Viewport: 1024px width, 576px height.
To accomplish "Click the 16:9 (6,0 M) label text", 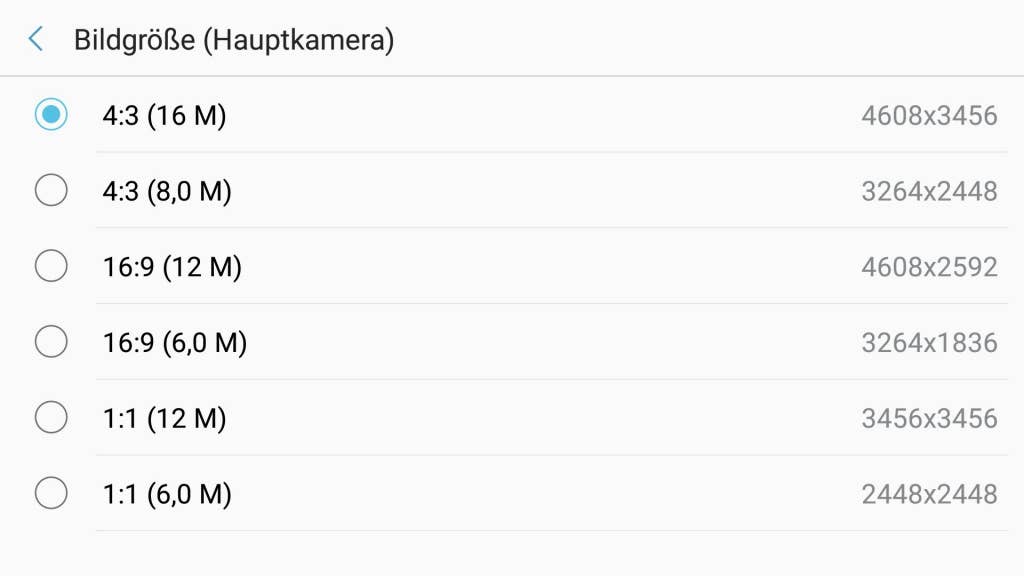I will [x=175, y=343].
